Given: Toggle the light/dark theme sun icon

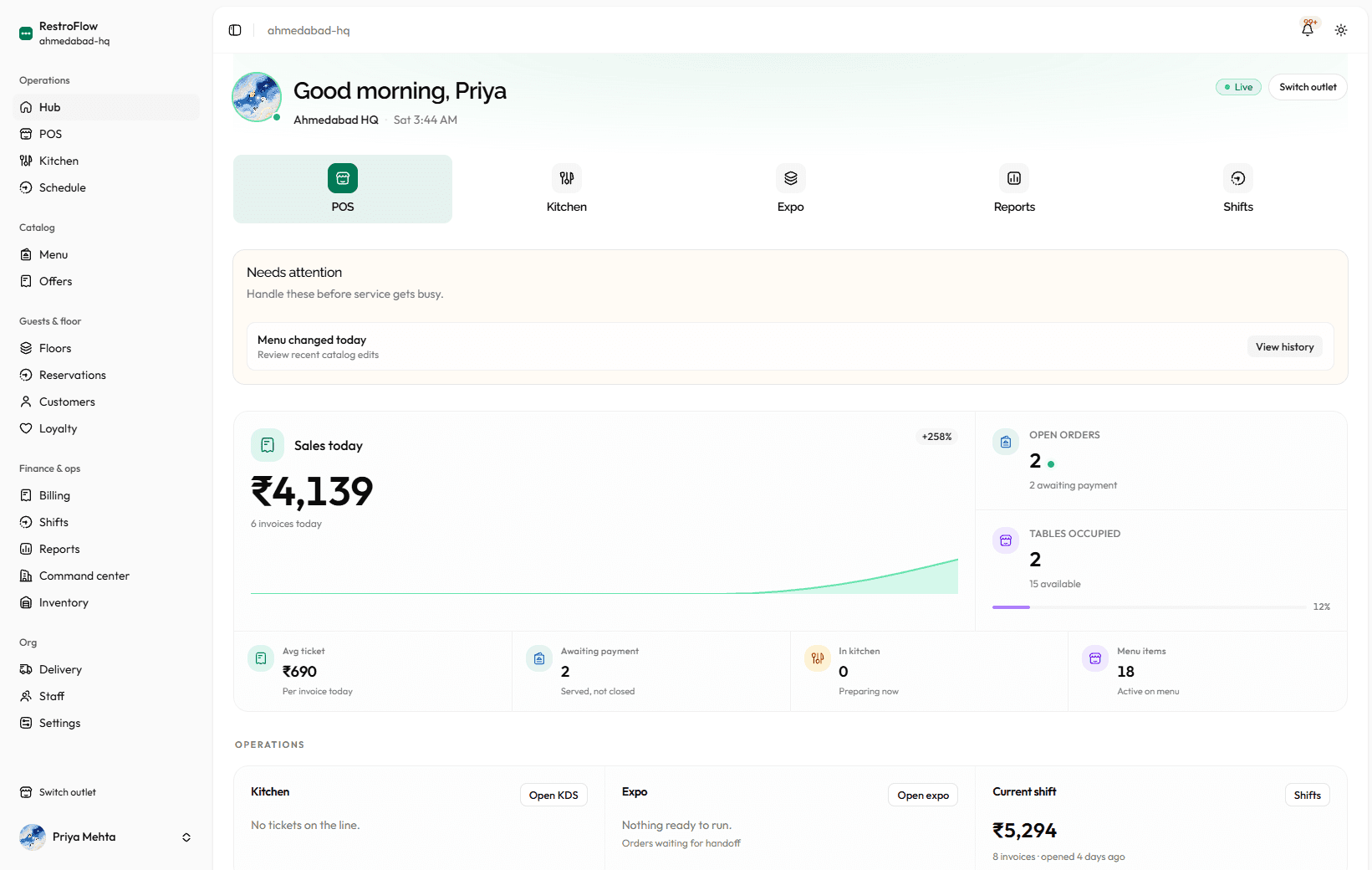Looking at the screenshot, I should pos(1341,30).
